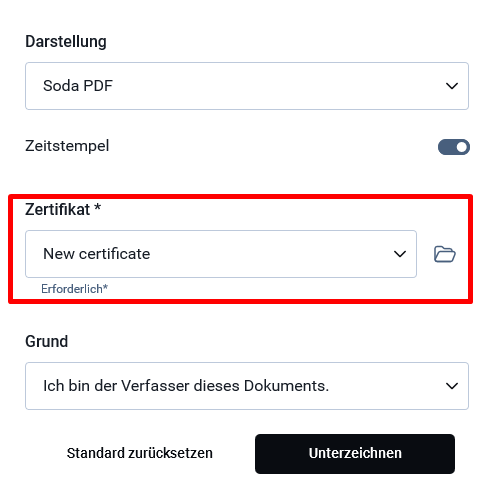Click the chevron arrow beside New certificate
Viewport: 494px width, 499px height.
pos(400,254)
